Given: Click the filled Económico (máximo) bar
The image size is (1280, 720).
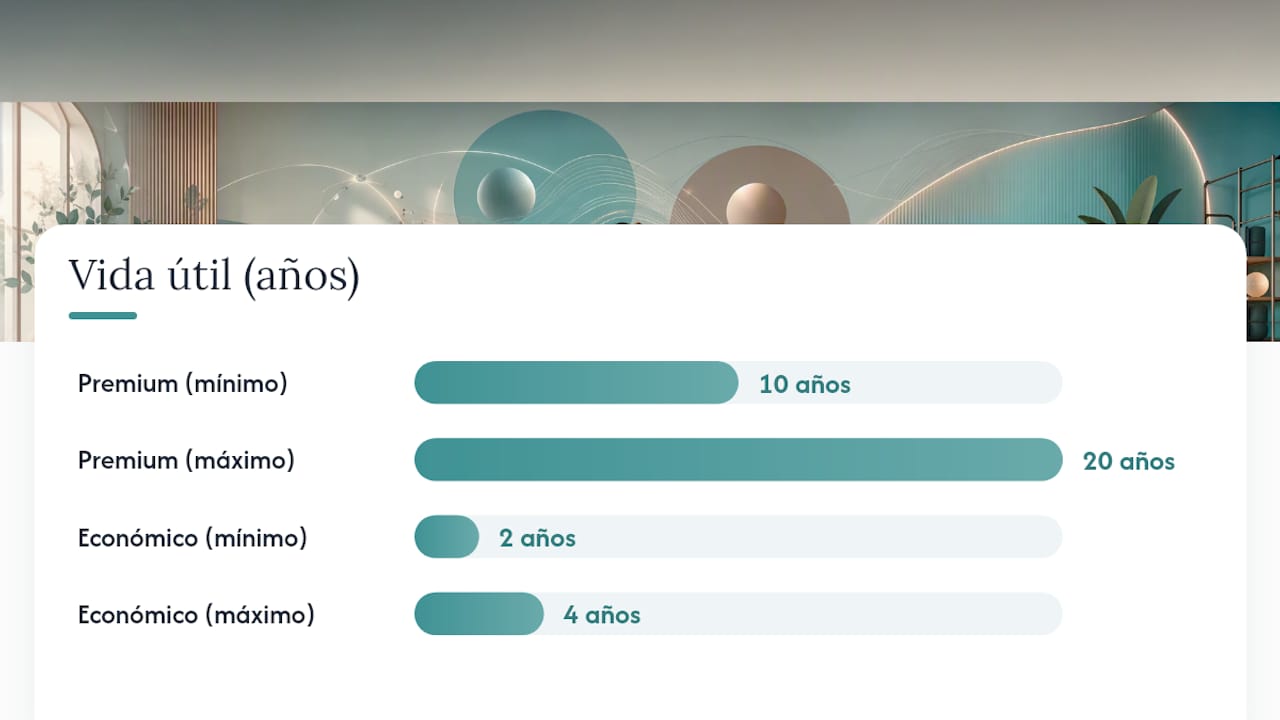Looking at the screenshot, I should pyautogui.click(x=479, y=614).
